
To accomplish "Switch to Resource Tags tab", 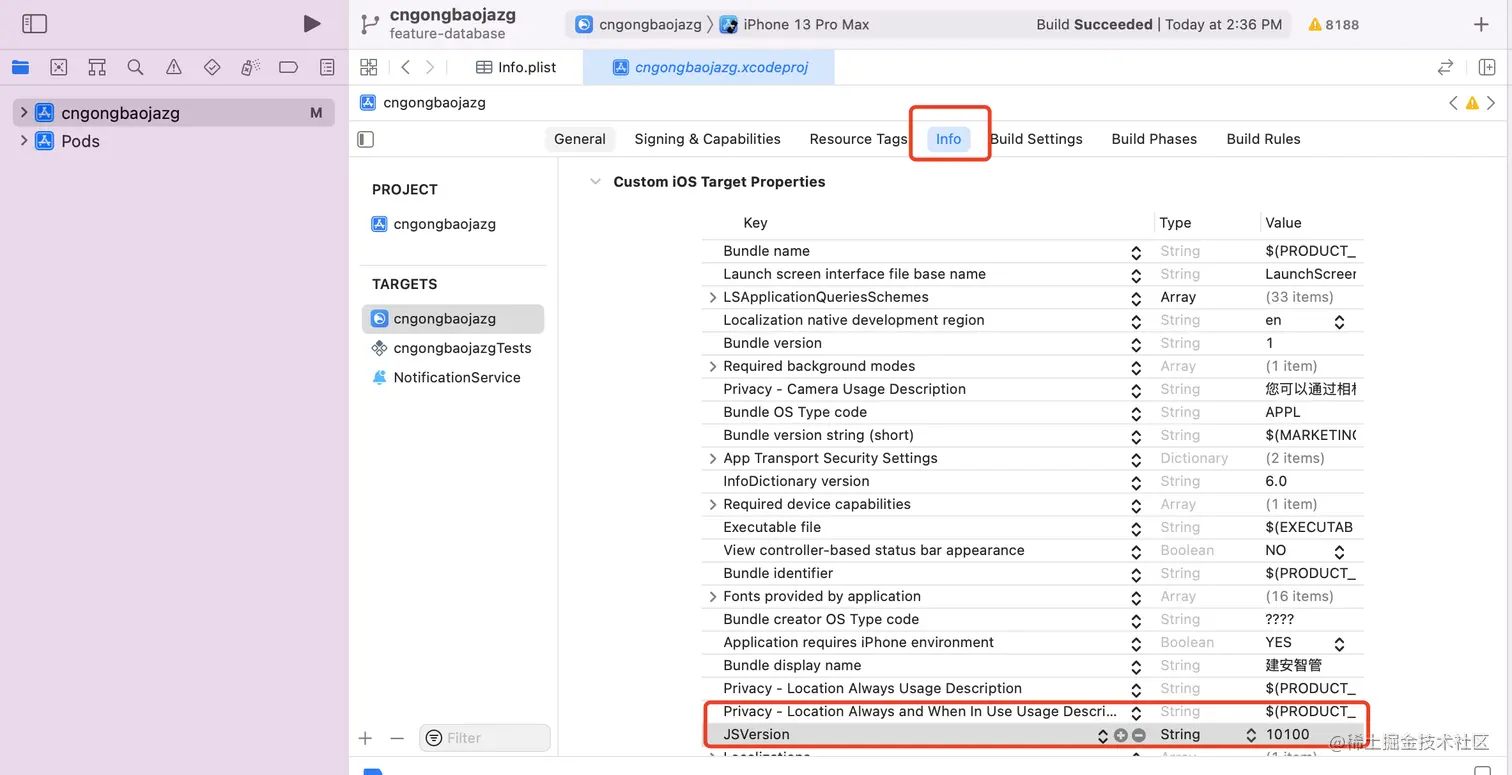I will point(858,139).
